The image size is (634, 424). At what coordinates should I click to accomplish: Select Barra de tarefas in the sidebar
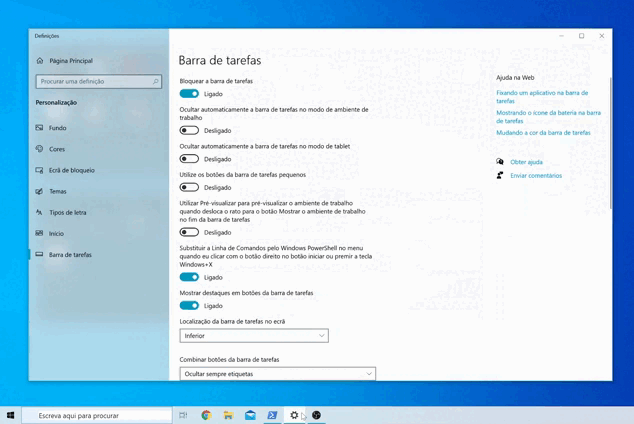(70, 255)
